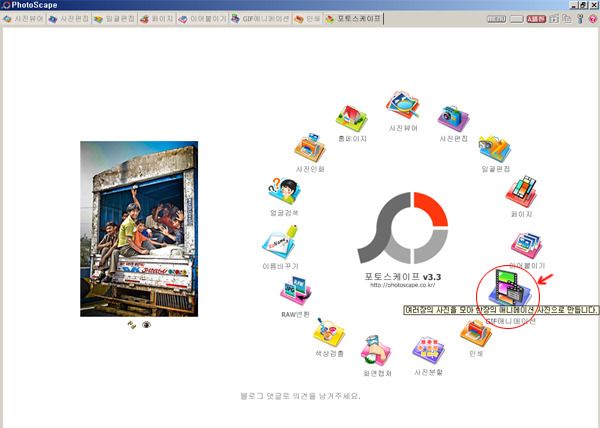Click the 포토스케이프 v3.3 title text
Image resolution: width=600 pixels, height=428 pixels.
click(403, 276)
